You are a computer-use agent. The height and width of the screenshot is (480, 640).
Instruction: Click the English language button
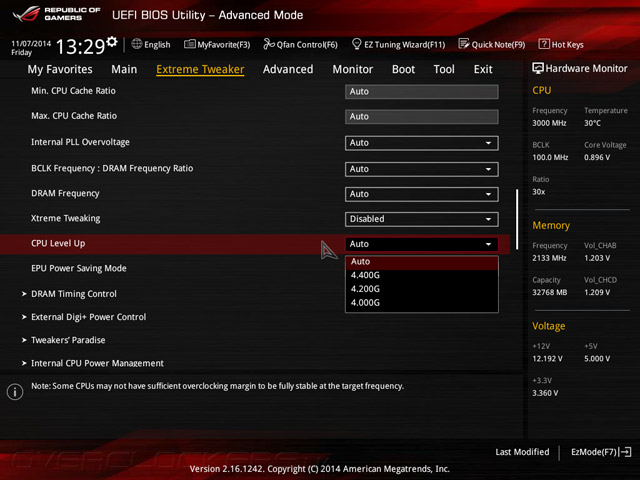[151, 44]
